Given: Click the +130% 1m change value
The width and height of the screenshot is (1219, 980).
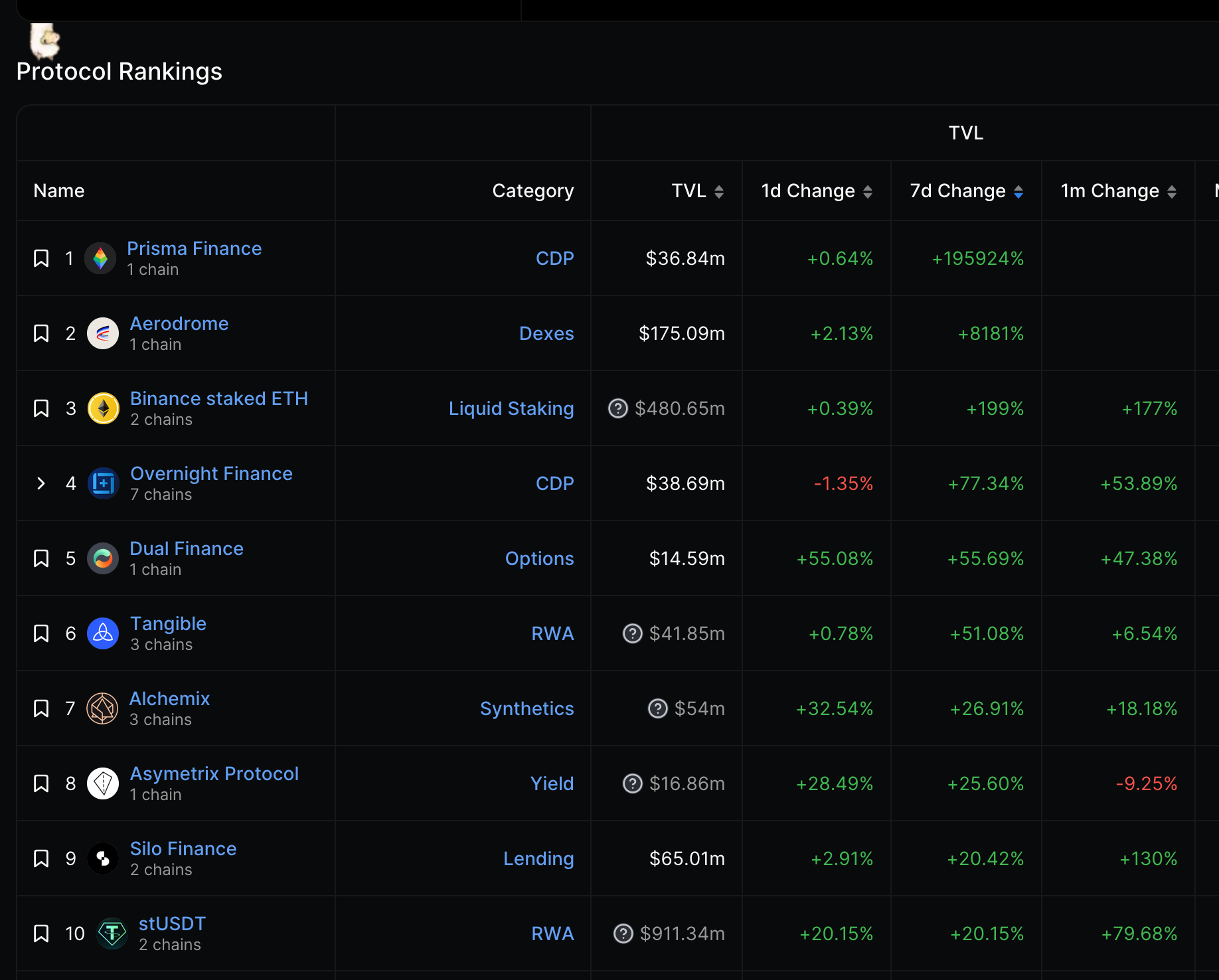Looking at the screenshot, I should [1148, 858].
